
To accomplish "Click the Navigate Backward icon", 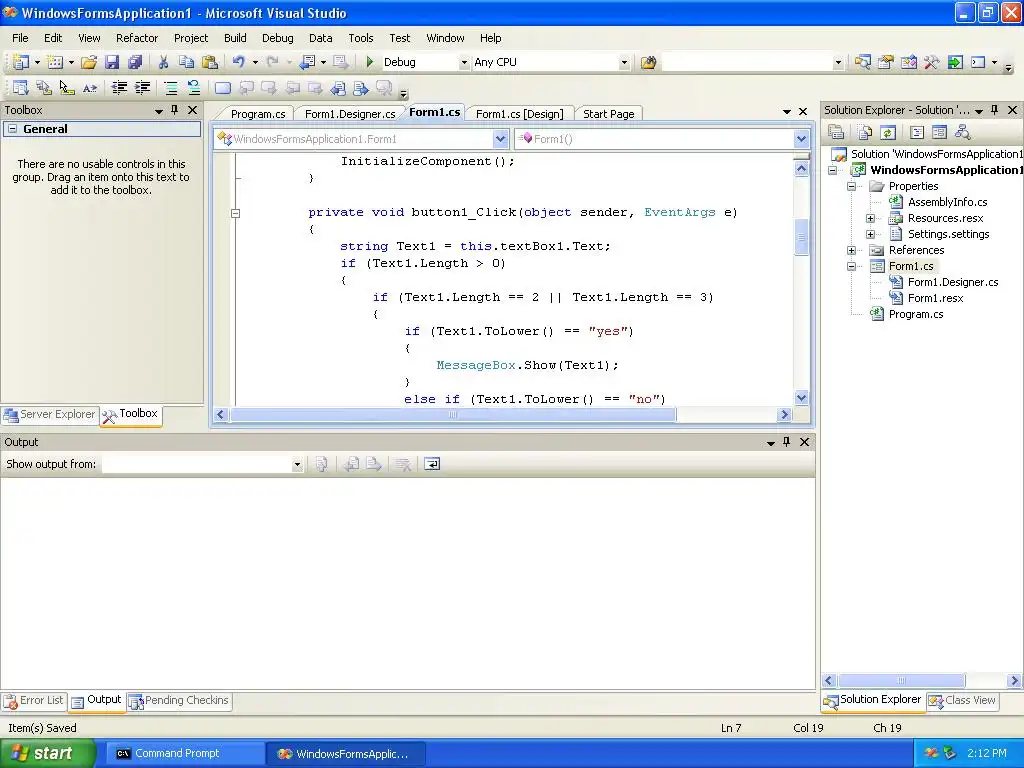I will click(x=307, y=62).
